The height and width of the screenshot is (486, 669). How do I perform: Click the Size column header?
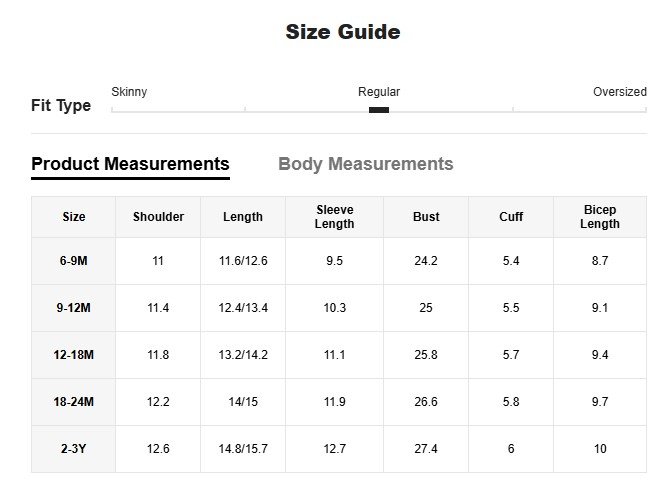(74, 217)
